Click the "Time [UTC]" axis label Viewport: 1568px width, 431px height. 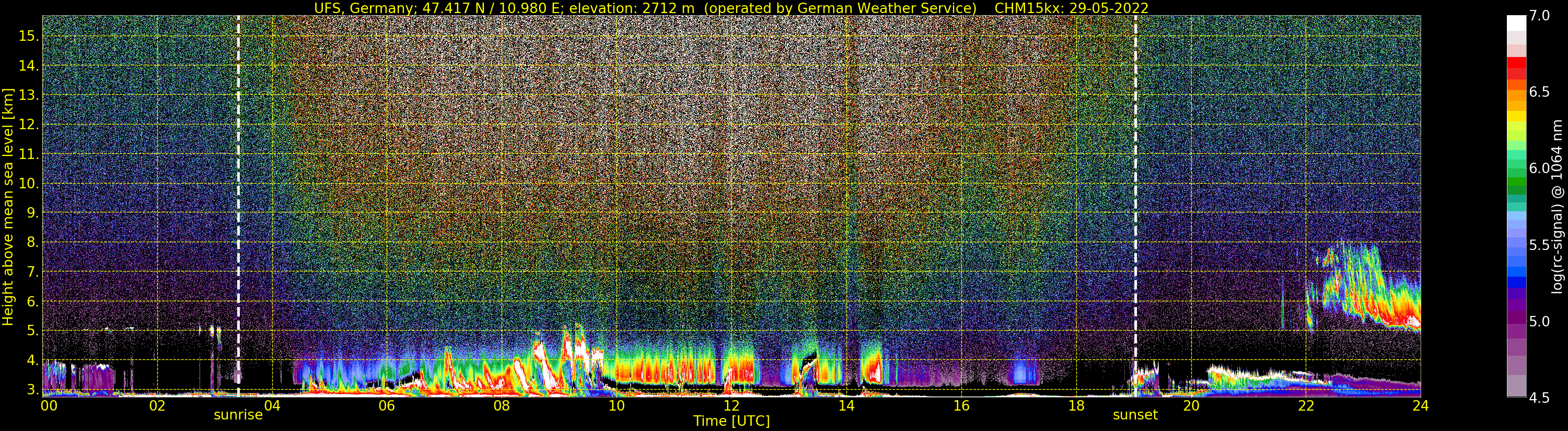(x=731, y=421)
